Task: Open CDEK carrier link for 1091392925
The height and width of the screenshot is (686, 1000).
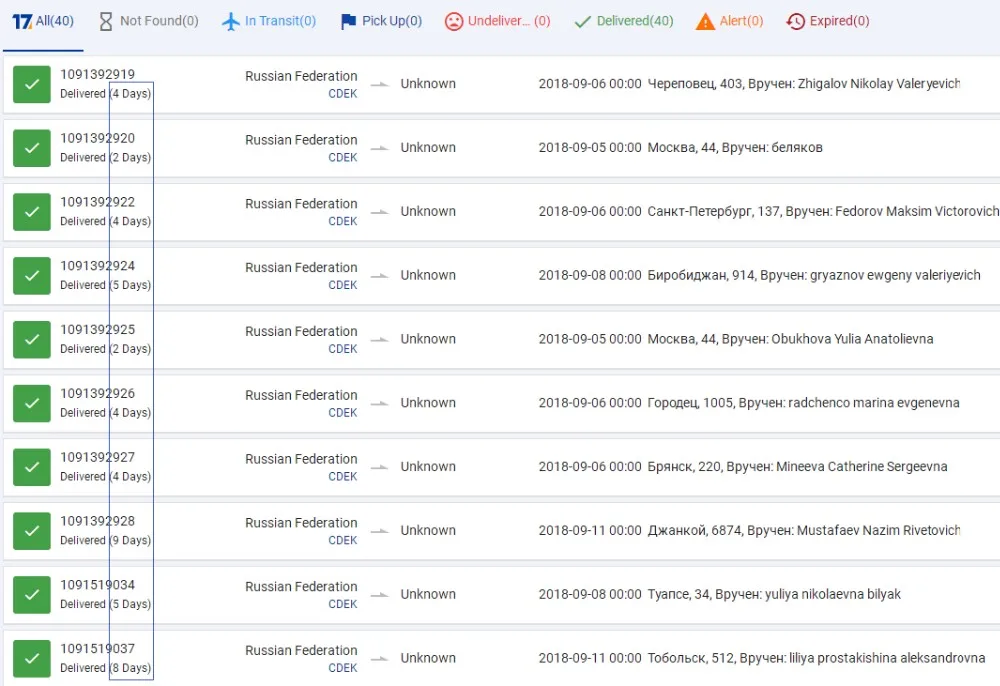Action: pos(342,349)
